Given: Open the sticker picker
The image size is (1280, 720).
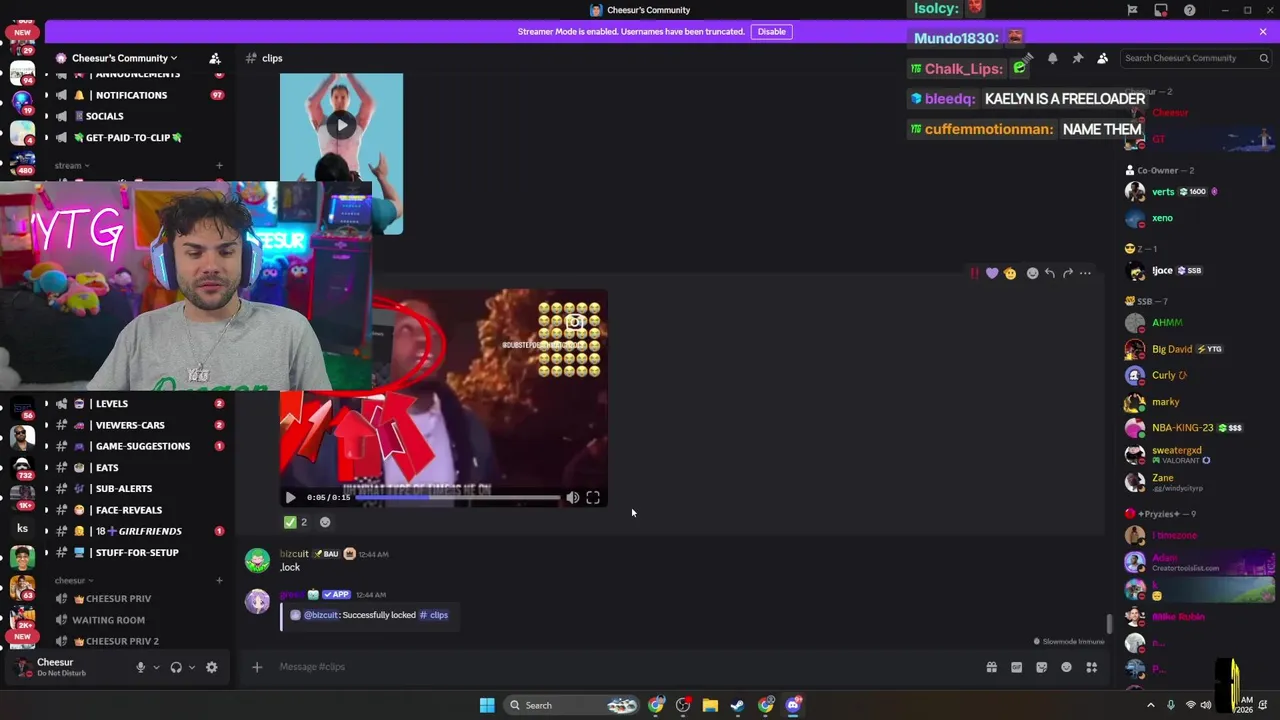Looking at the screenshot, I should point(1041,667).
